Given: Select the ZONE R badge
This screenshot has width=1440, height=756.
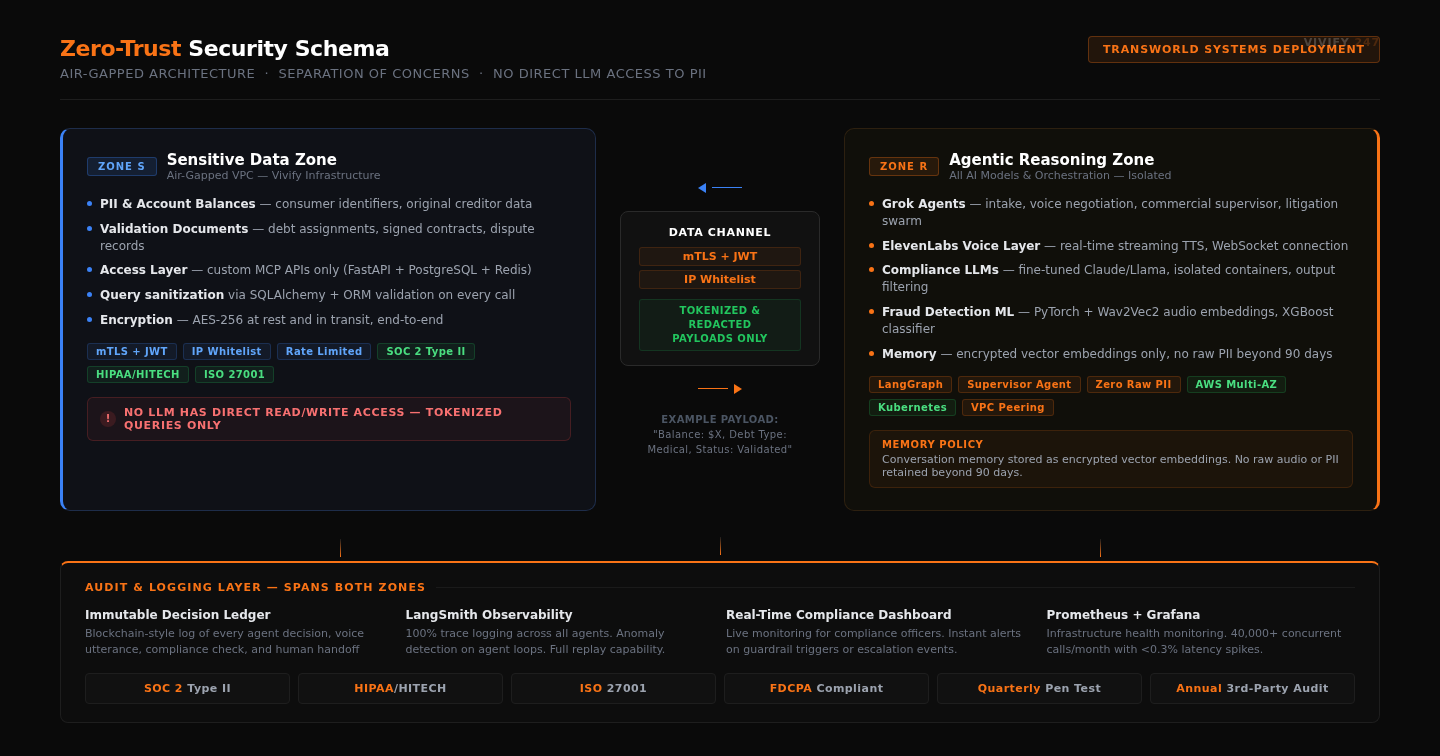Looking at the screenshot, I should pos(904,166).
